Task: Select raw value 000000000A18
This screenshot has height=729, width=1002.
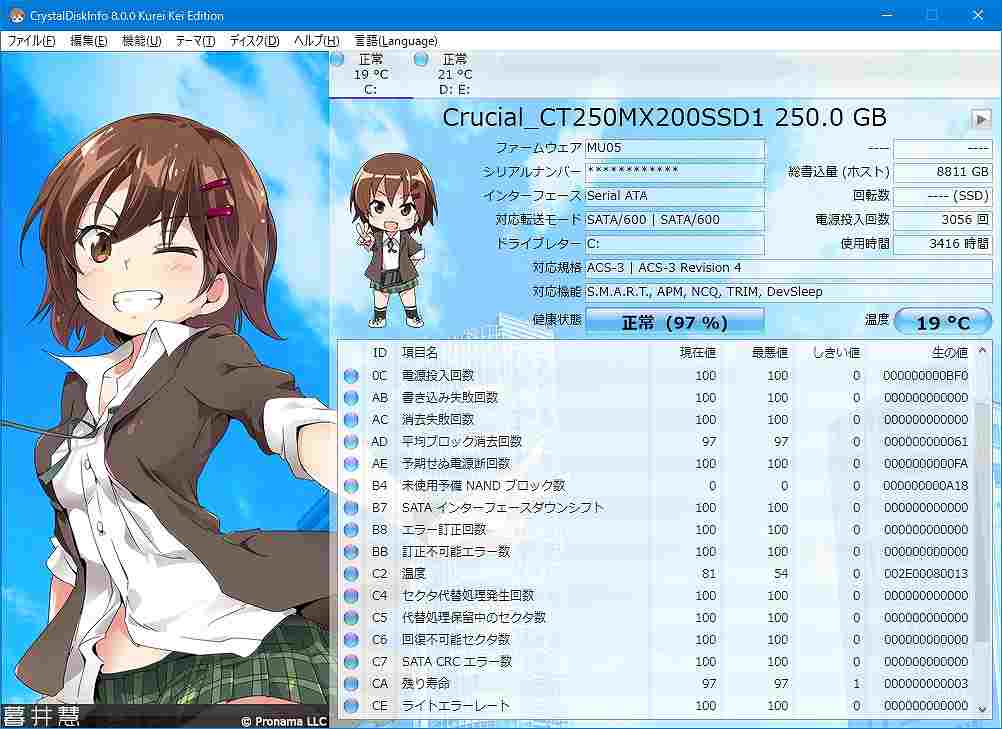Action: 925,486
